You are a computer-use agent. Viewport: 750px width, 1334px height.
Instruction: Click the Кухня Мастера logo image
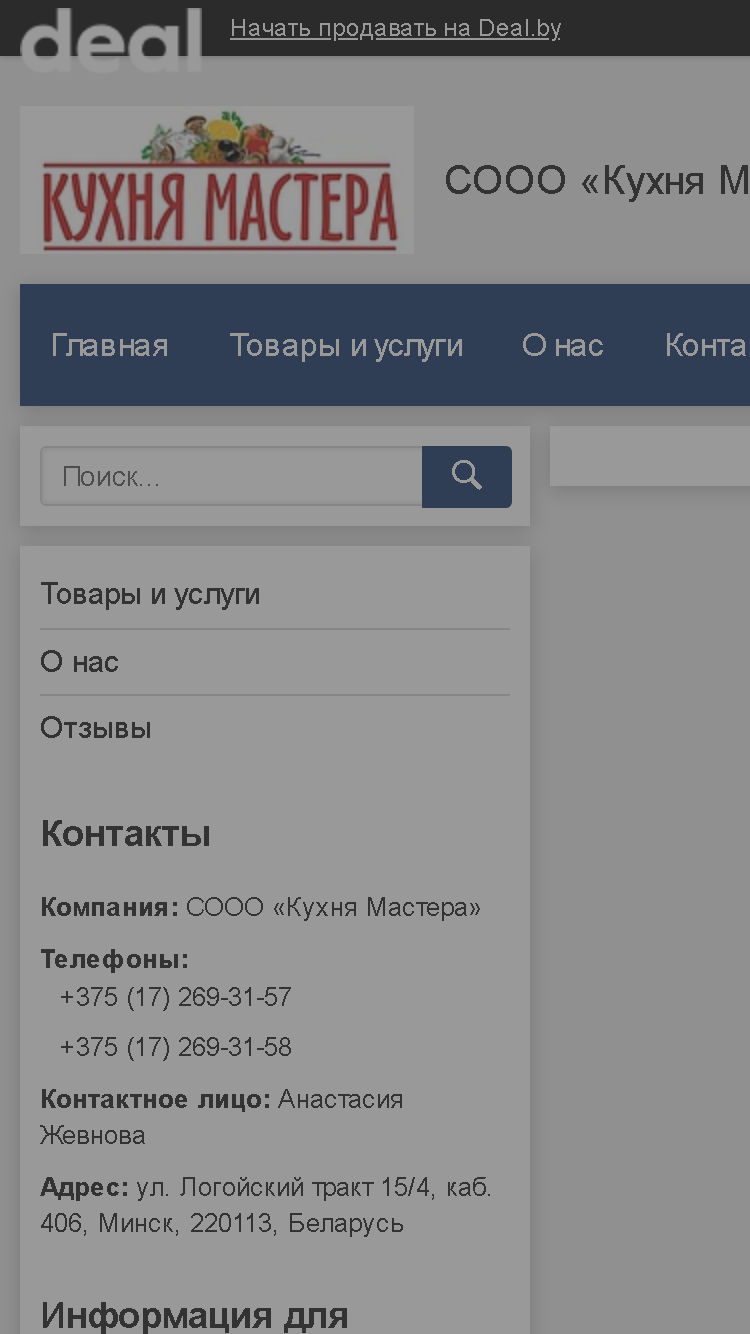[x=217, y=180]
